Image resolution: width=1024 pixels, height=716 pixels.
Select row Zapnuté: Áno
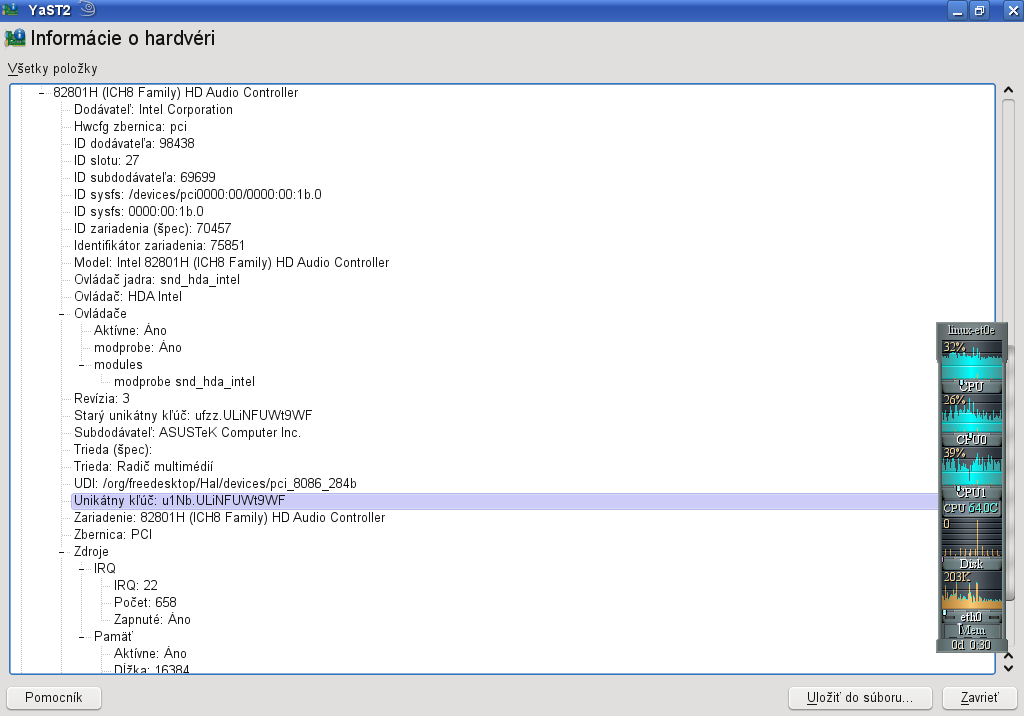tap(152, 619)
